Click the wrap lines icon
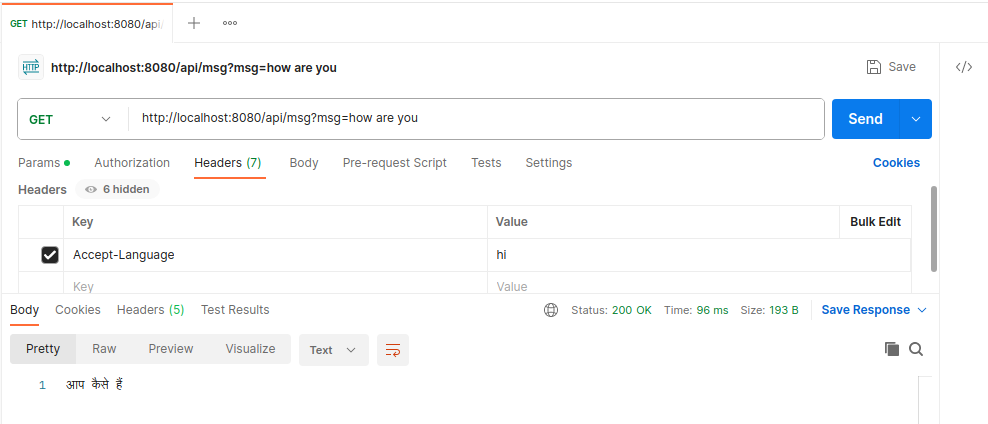988x424 pixels. [393, 350]
